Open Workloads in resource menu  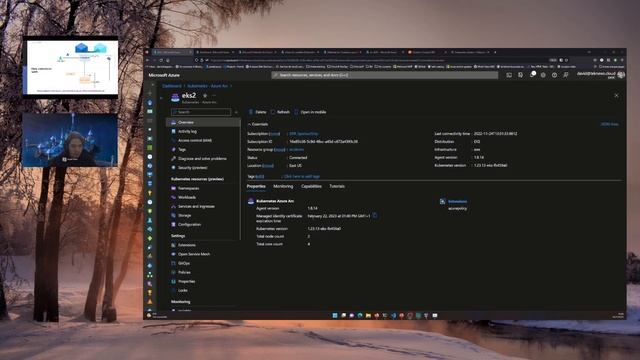click(187, 197)
